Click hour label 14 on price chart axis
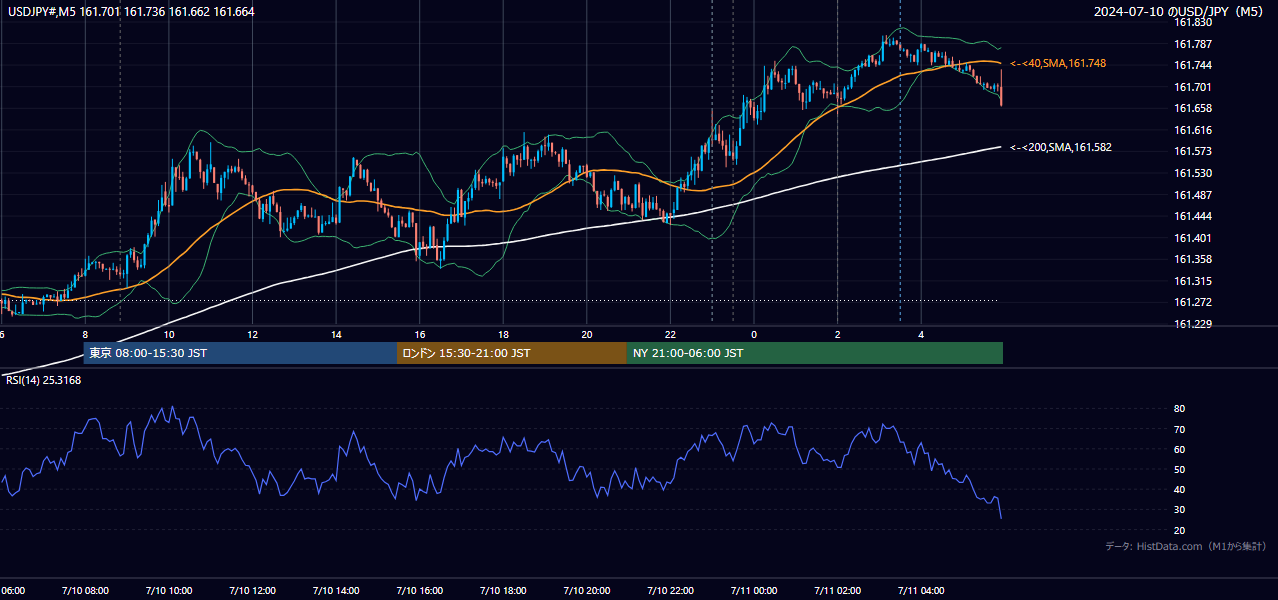 coord(336,334)
